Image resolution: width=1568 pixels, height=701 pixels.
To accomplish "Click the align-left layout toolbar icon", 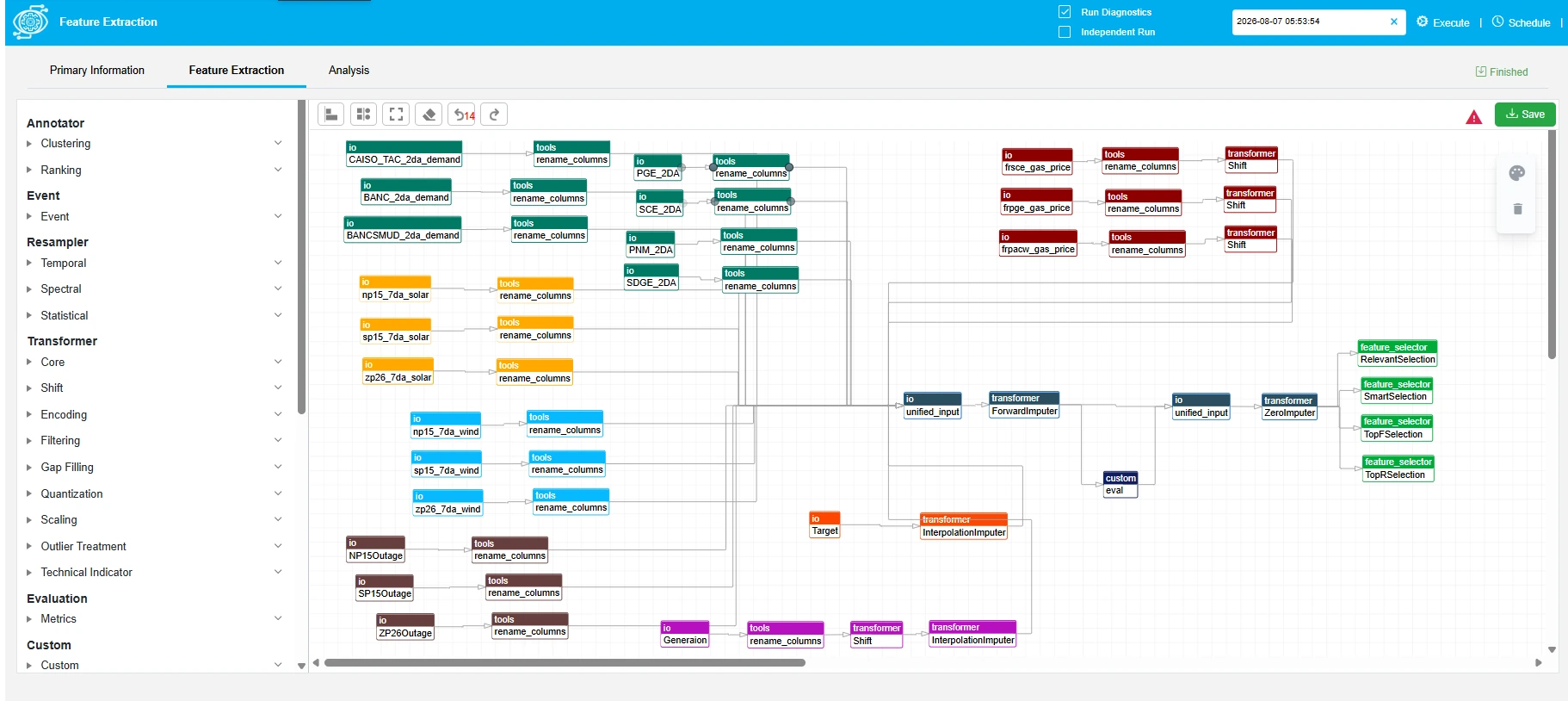I will [x=331, y=114].
